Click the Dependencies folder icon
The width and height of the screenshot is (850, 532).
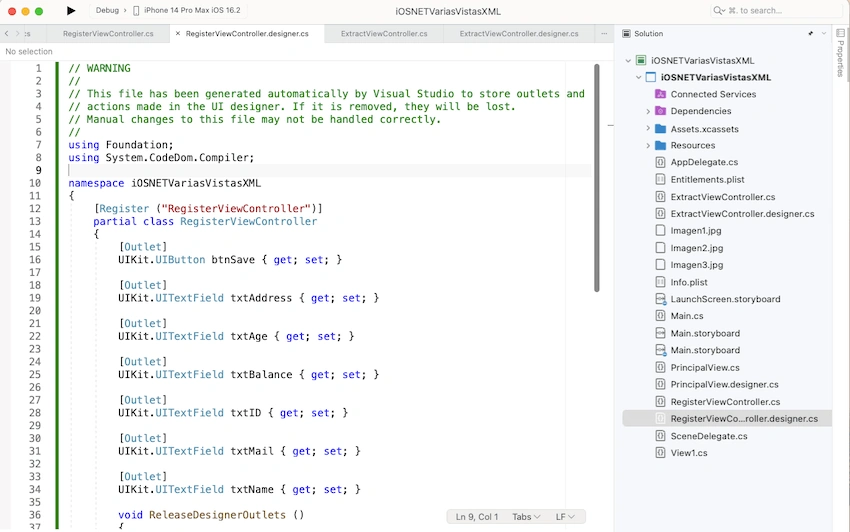click(660, 111)
